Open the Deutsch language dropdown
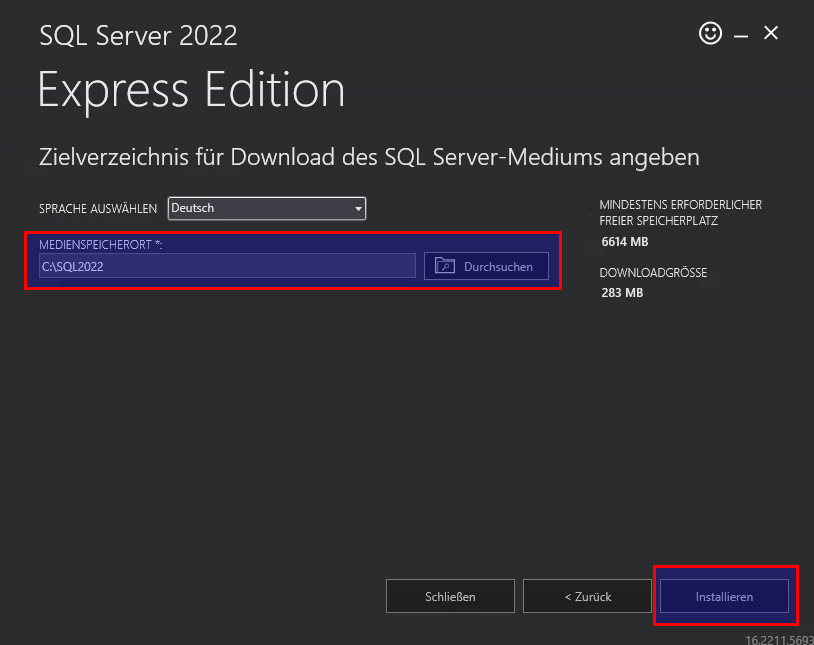 [x=267, y=208]
